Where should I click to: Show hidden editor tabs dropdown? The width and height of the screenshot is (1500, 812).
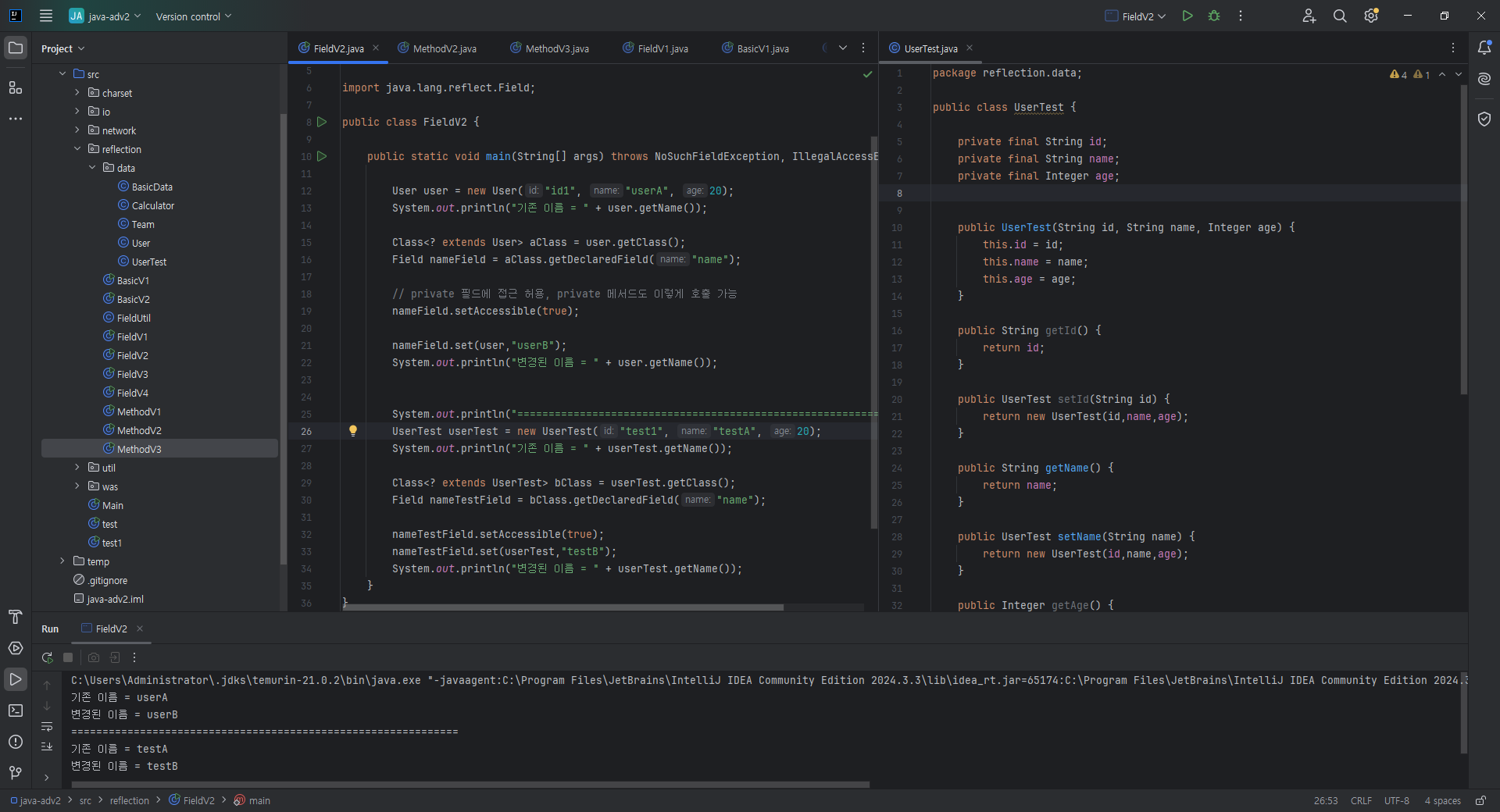(843, 48)
